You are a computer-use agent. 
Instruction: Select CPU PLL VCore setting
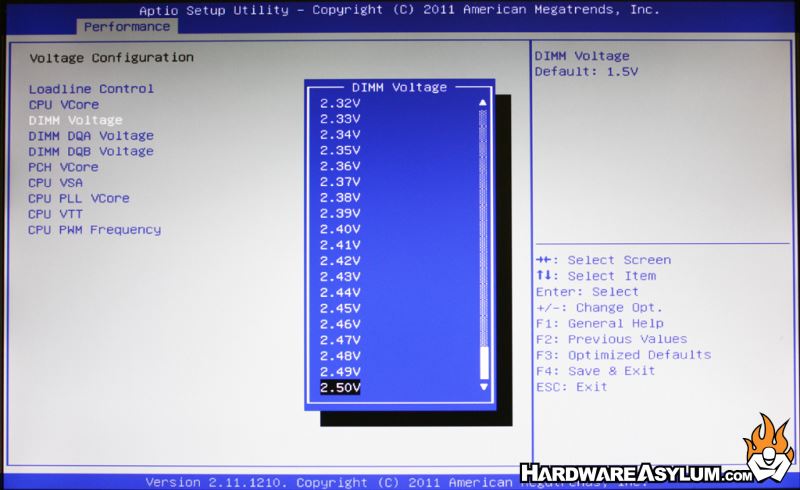[79, 199]
